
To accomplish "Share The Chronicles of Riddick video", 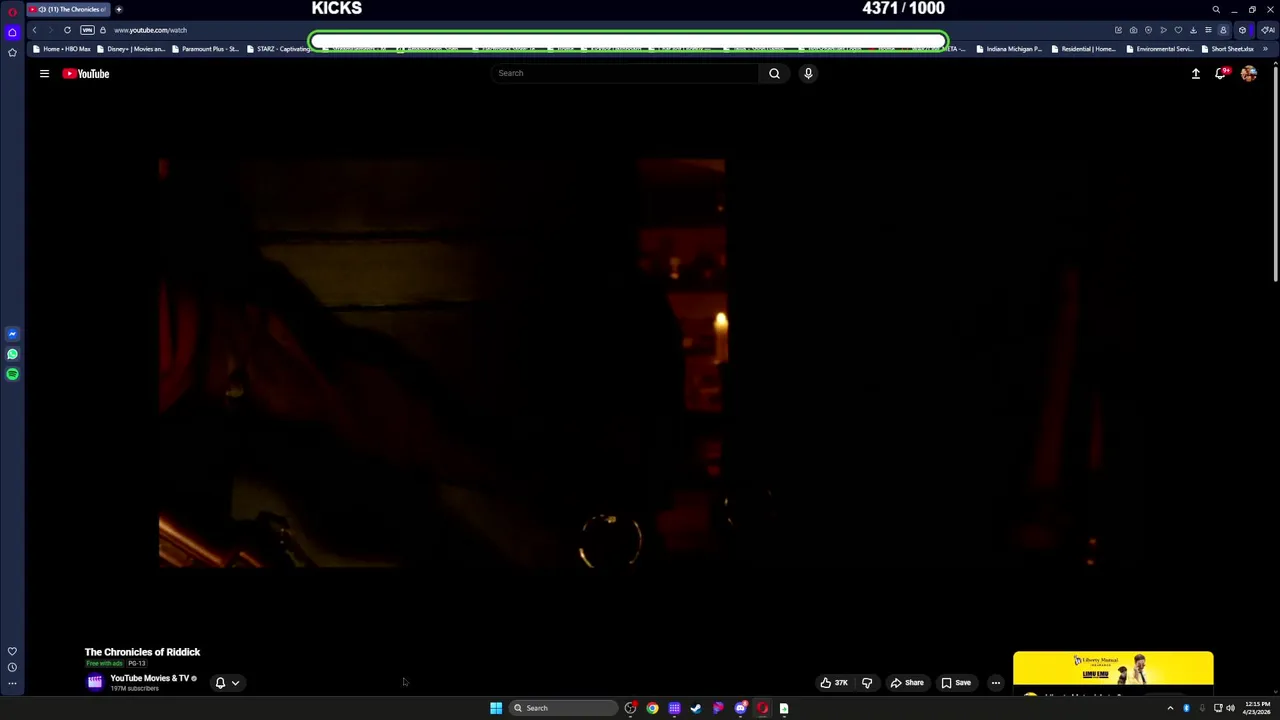I will pyautogui.click(x=907, y=683).
